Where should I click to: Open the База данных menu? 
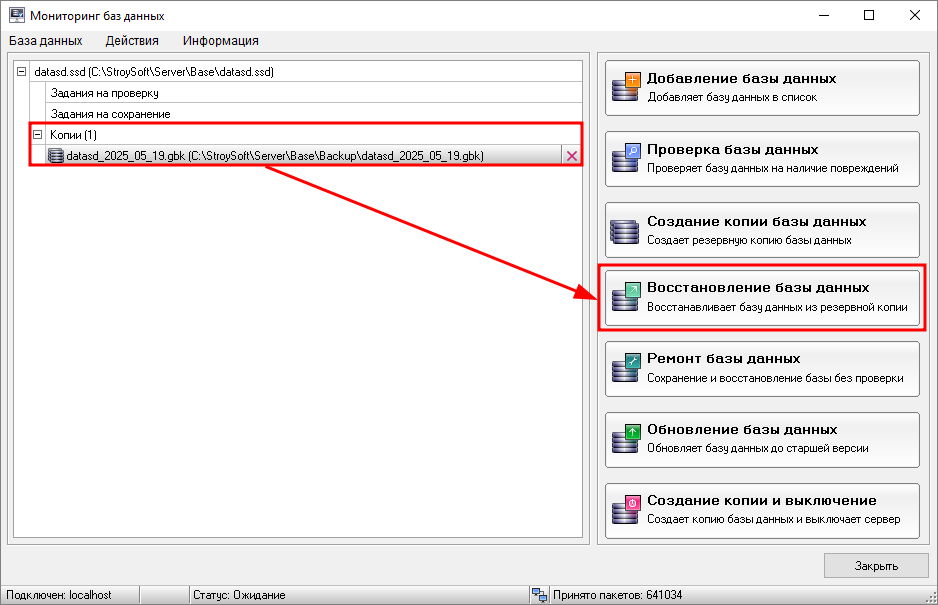[x=46, y=41]
